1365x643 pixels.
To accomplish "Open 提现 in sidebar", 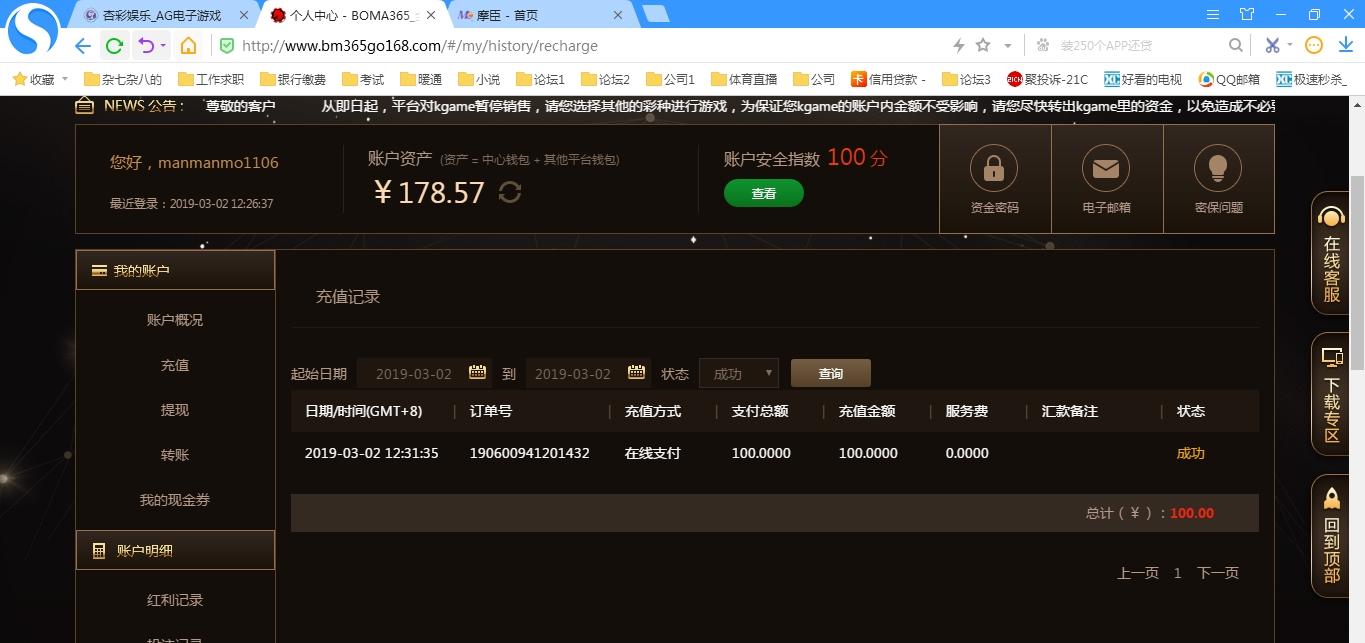I will tap(175, 410).
